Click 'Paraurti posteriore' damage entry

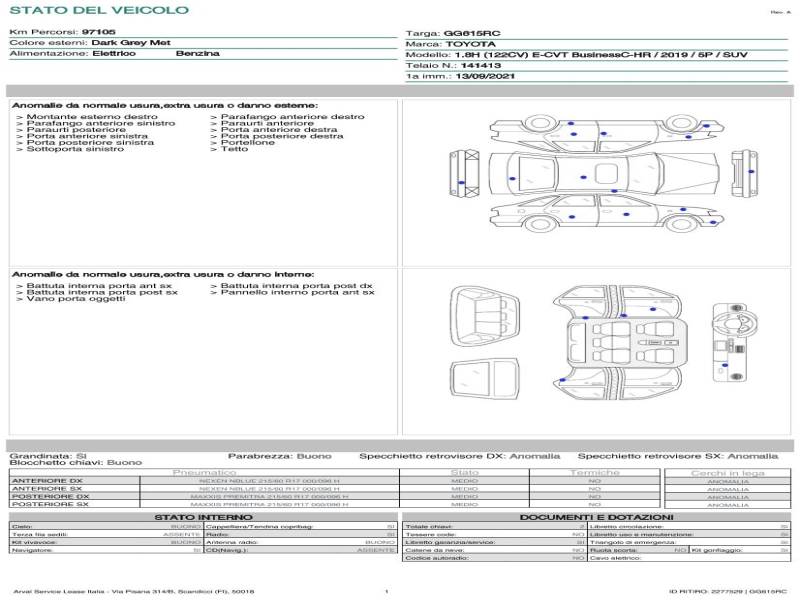(x=76, y=130)
